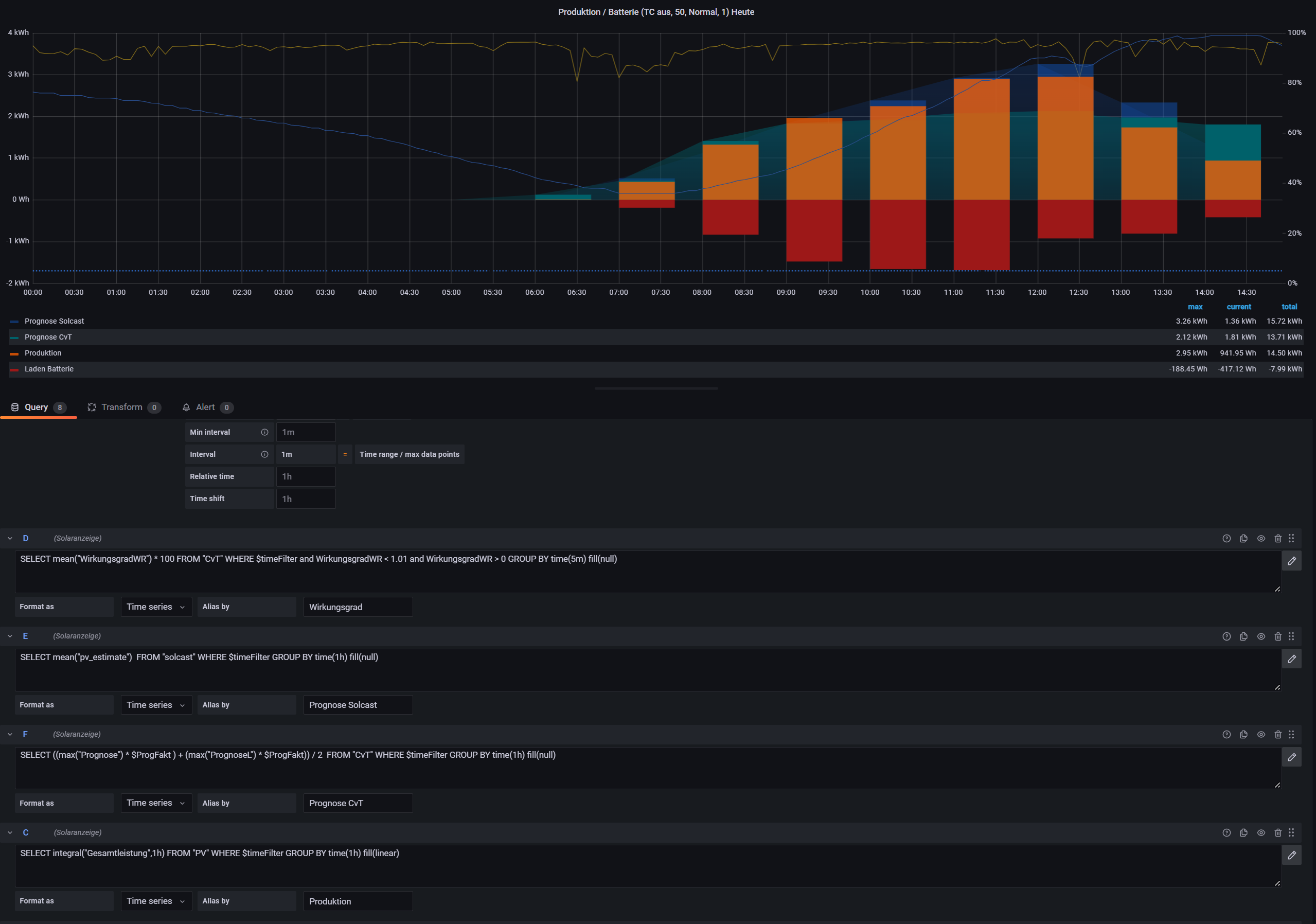Duplicate query C with copy icon
This screenshot has width=1316, height=924.
tap(1243, 832)
